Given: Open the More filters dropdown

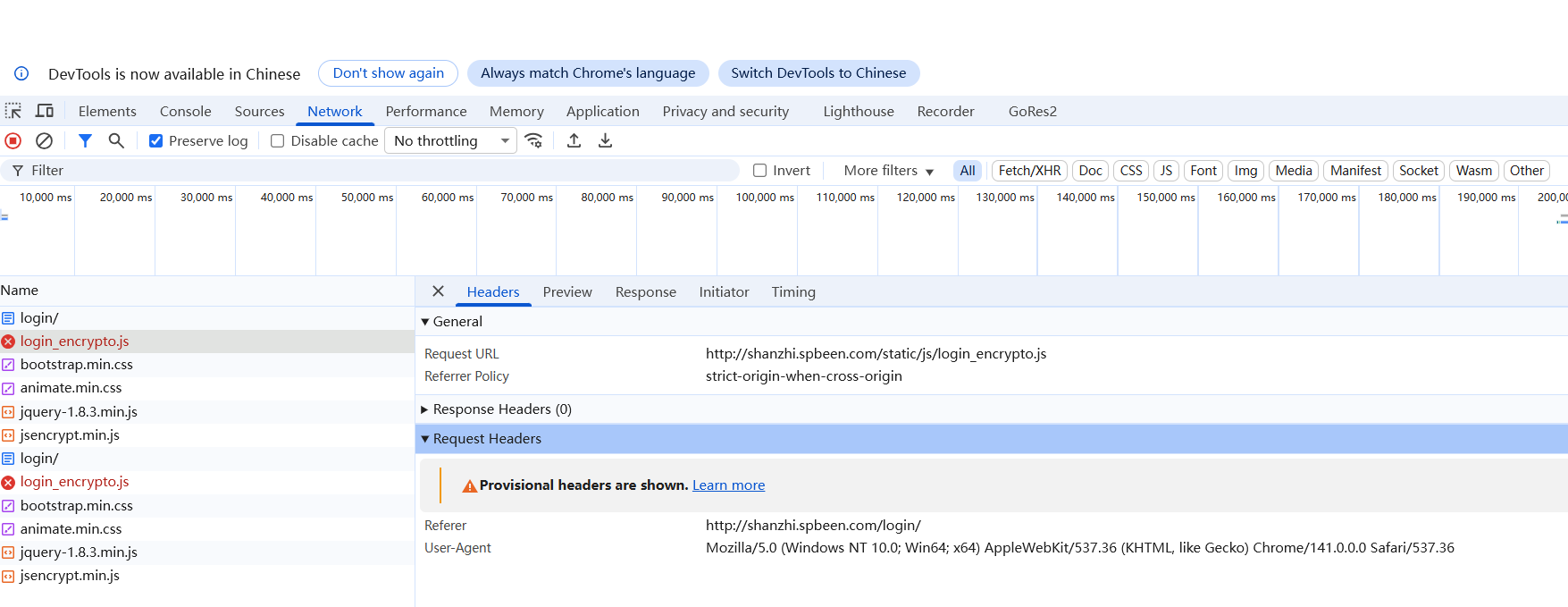Looking at the screenshot, I should click(888, 171).
